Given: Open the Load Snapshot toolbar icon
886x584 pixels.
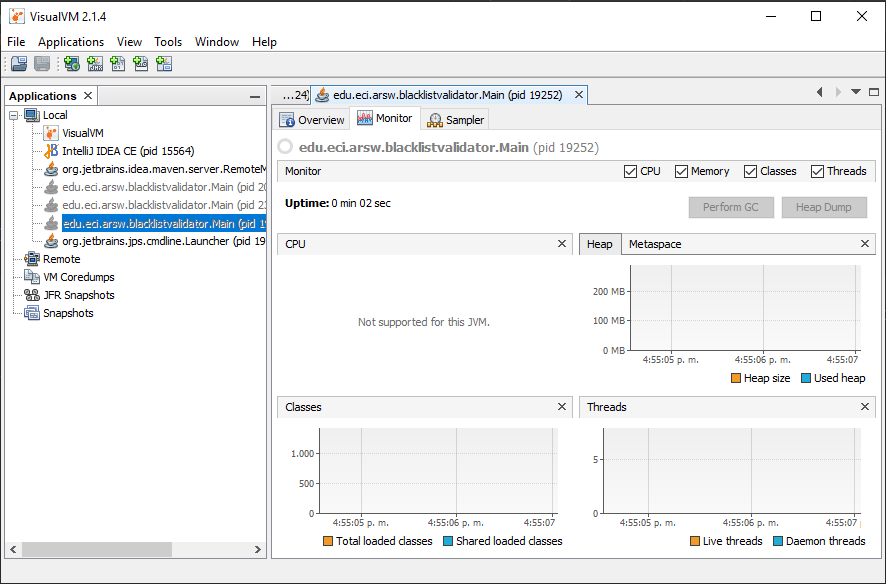Looking at the screenshot, I should (18, 63).
